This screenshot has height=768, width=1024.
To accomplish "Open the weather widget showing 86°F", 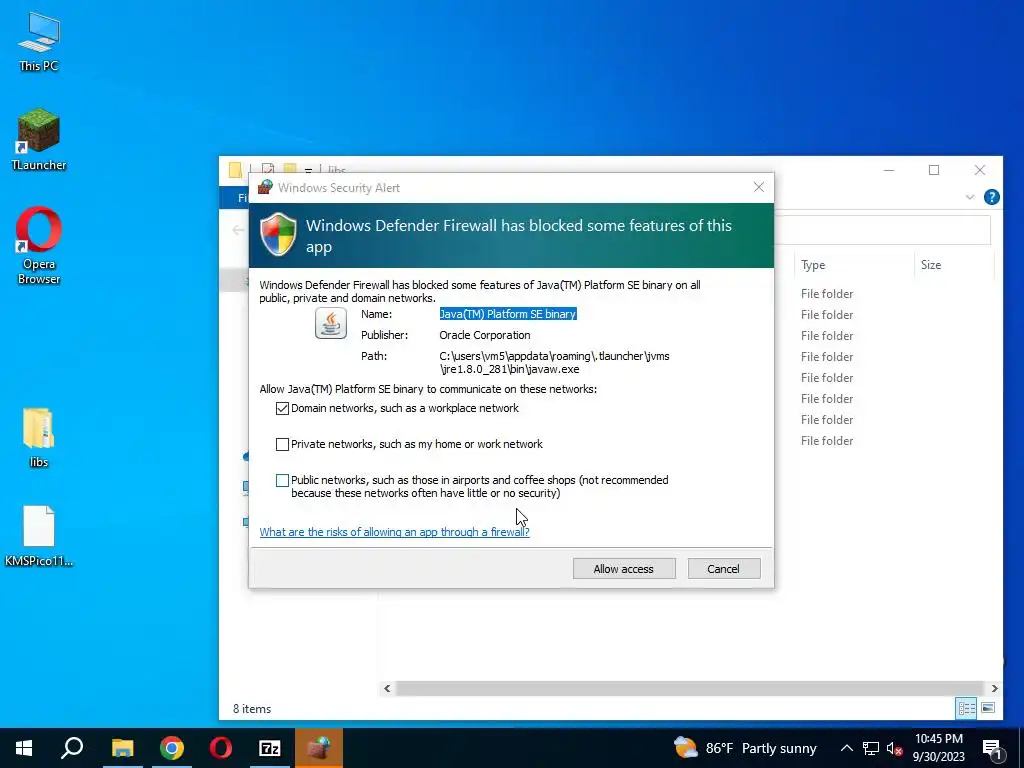I will (x=744, y=748).
